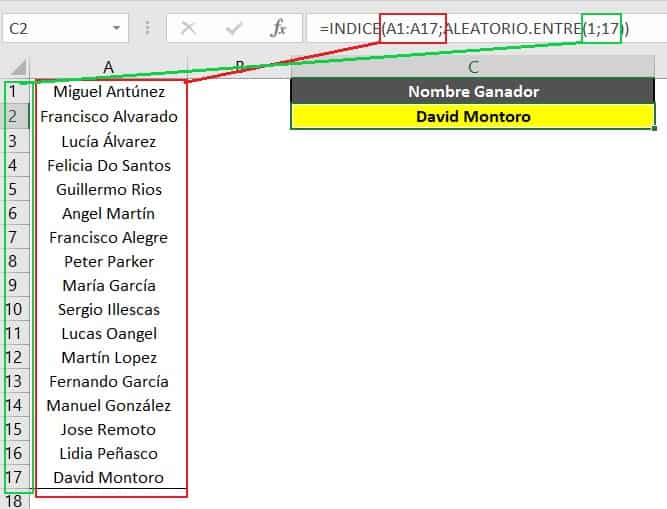Select row 9 header
667x509 pixels.
15,285
